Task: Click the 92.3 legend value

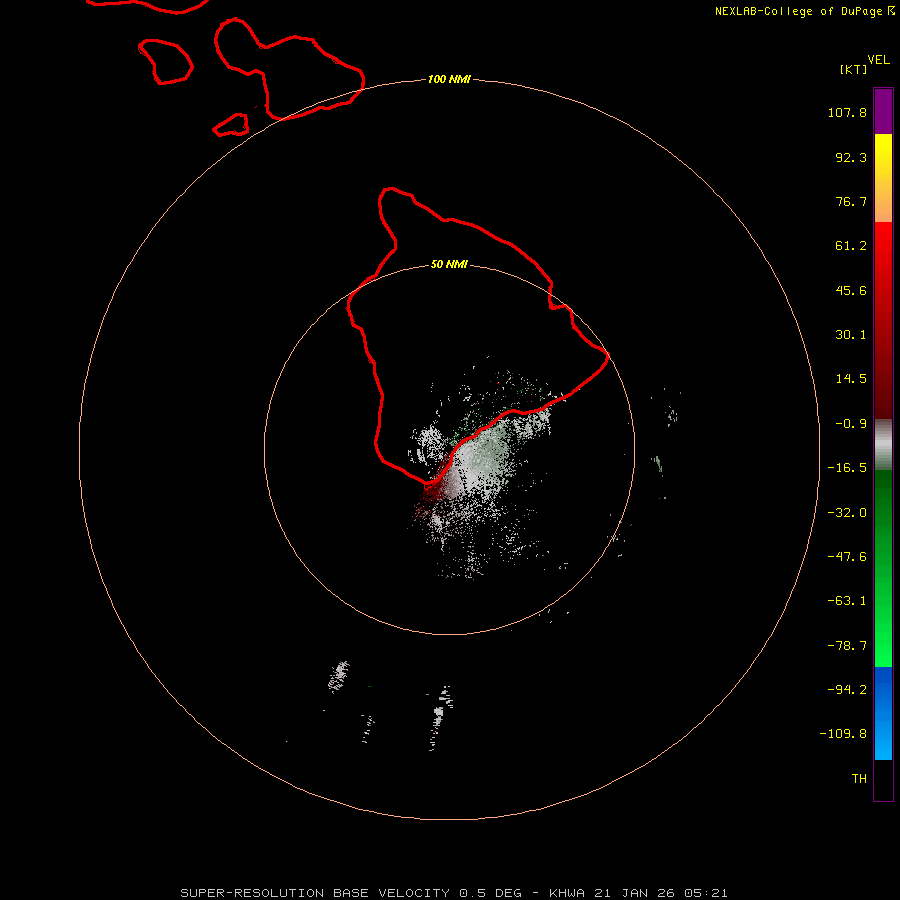Action: click(851, 157)
